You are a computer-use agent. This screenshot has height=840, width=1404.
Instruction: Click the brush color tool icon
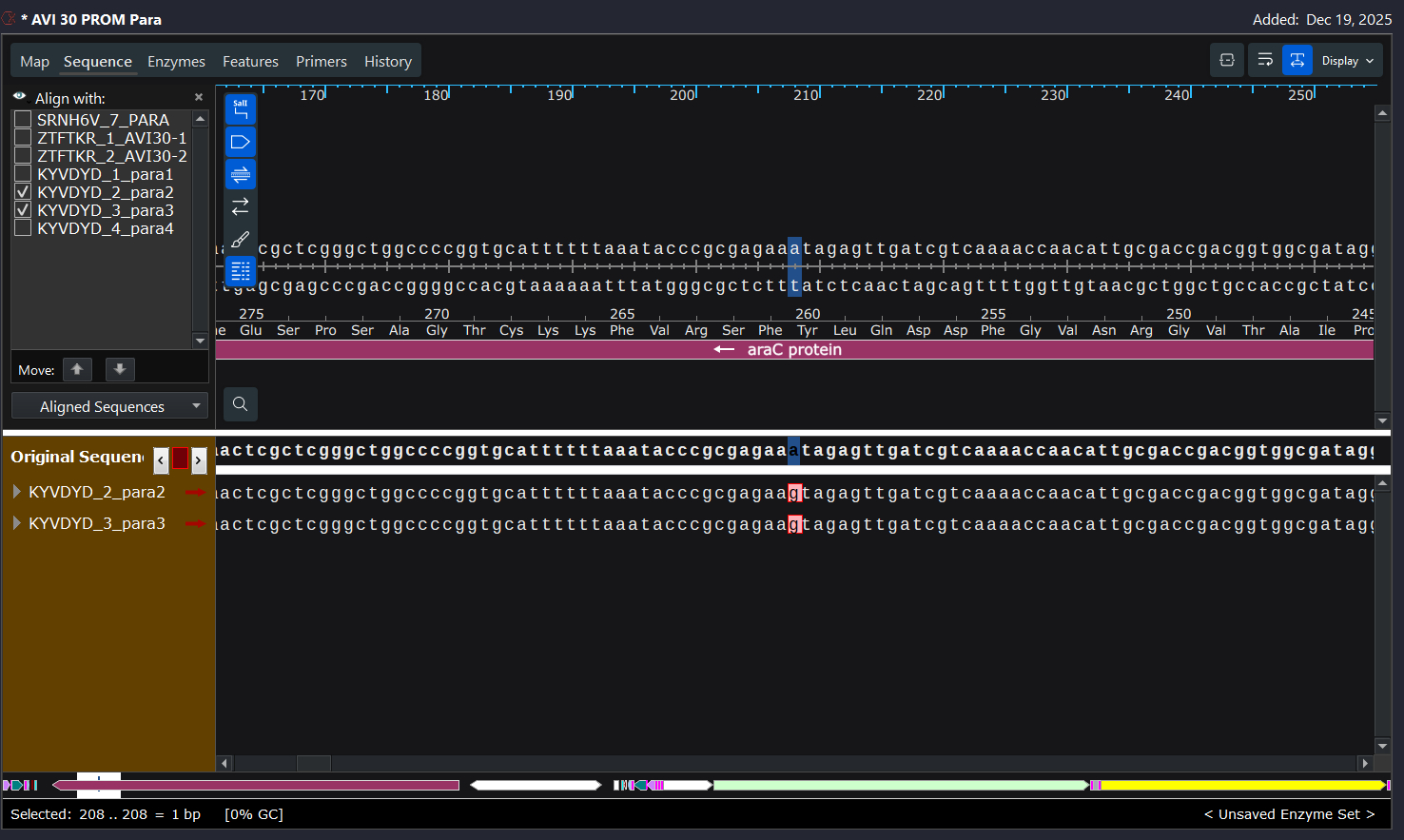click(x=241, y=240)
